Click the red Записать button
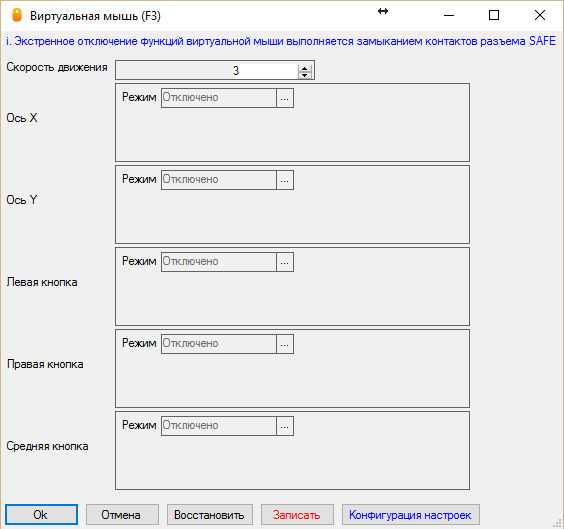The height and width of the screenshot is (529, 564). [297, 515]
